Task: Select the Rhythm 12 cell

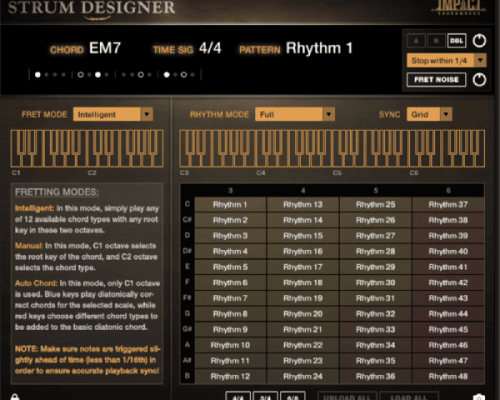Action: tap(230, 376)
